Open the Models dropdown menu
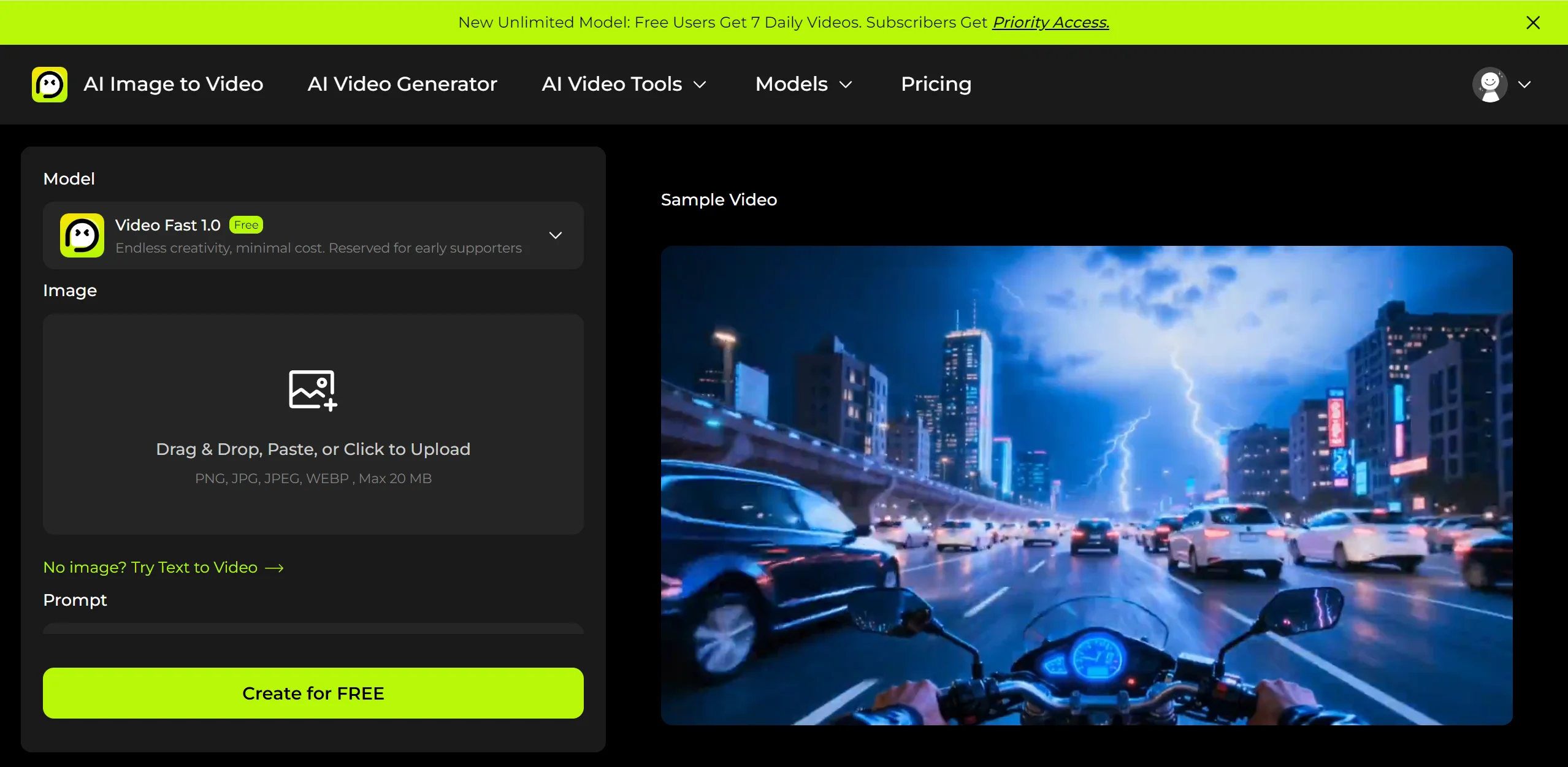The image size is (1568, 767). 804,84
